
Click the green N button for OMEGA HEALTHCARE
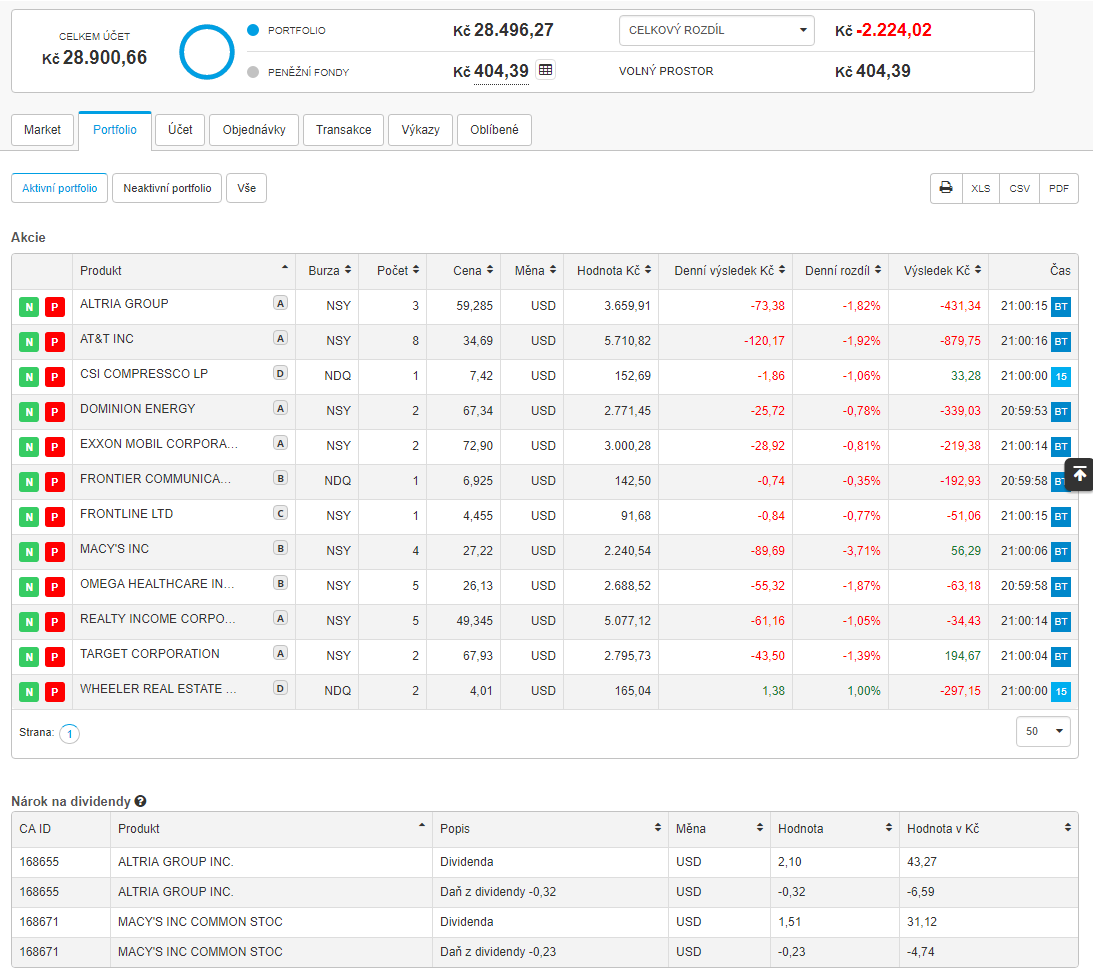[x=29, y=586]
